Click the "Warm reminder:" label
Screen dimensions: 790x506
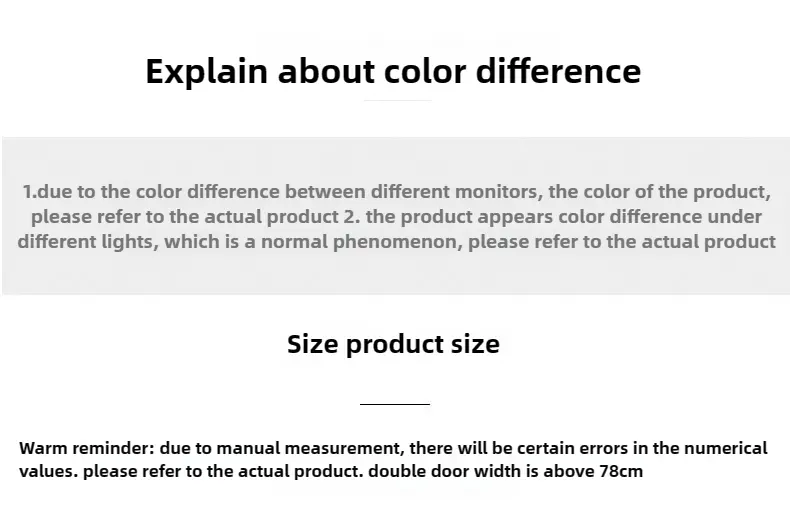[x=84, y=448]
